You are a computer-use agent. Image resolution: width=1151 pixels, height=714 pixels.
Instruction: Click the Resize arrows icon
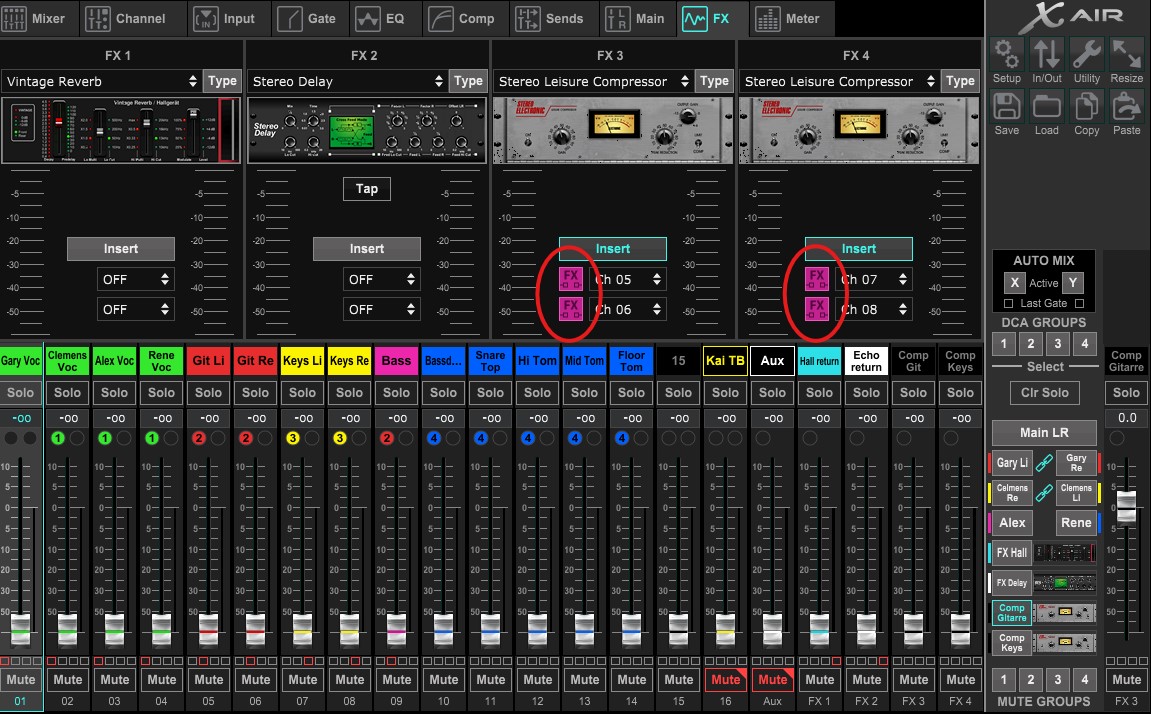click(1127, 55)
